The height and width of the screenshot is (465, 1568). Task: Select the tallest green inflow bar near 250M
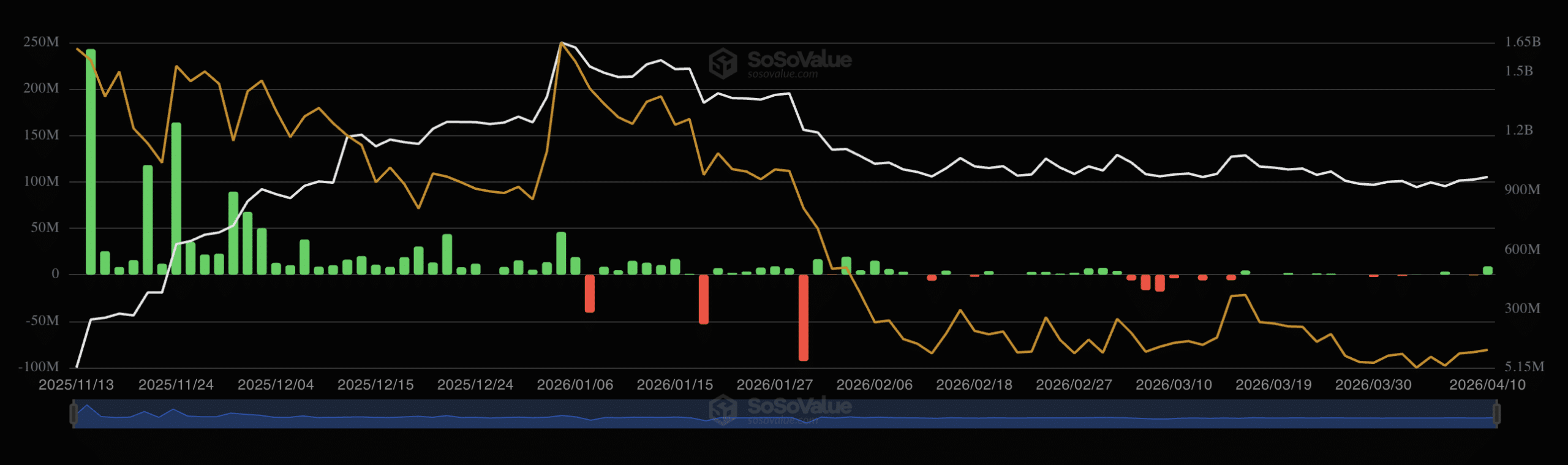pyautogui.click(x=91, y=162)
